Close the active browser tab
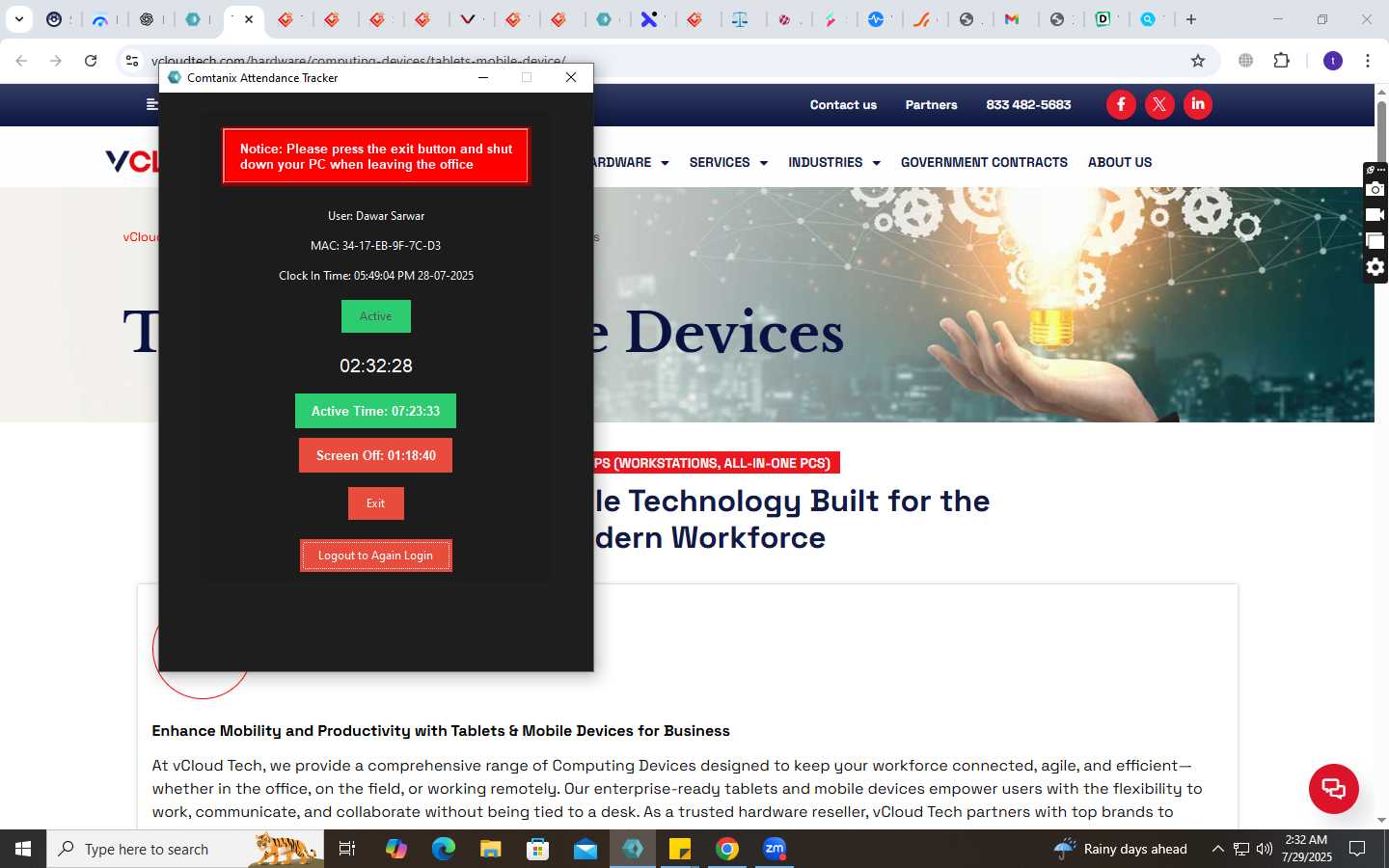Viewport: 1389px width, 868px height. [249, 19]
